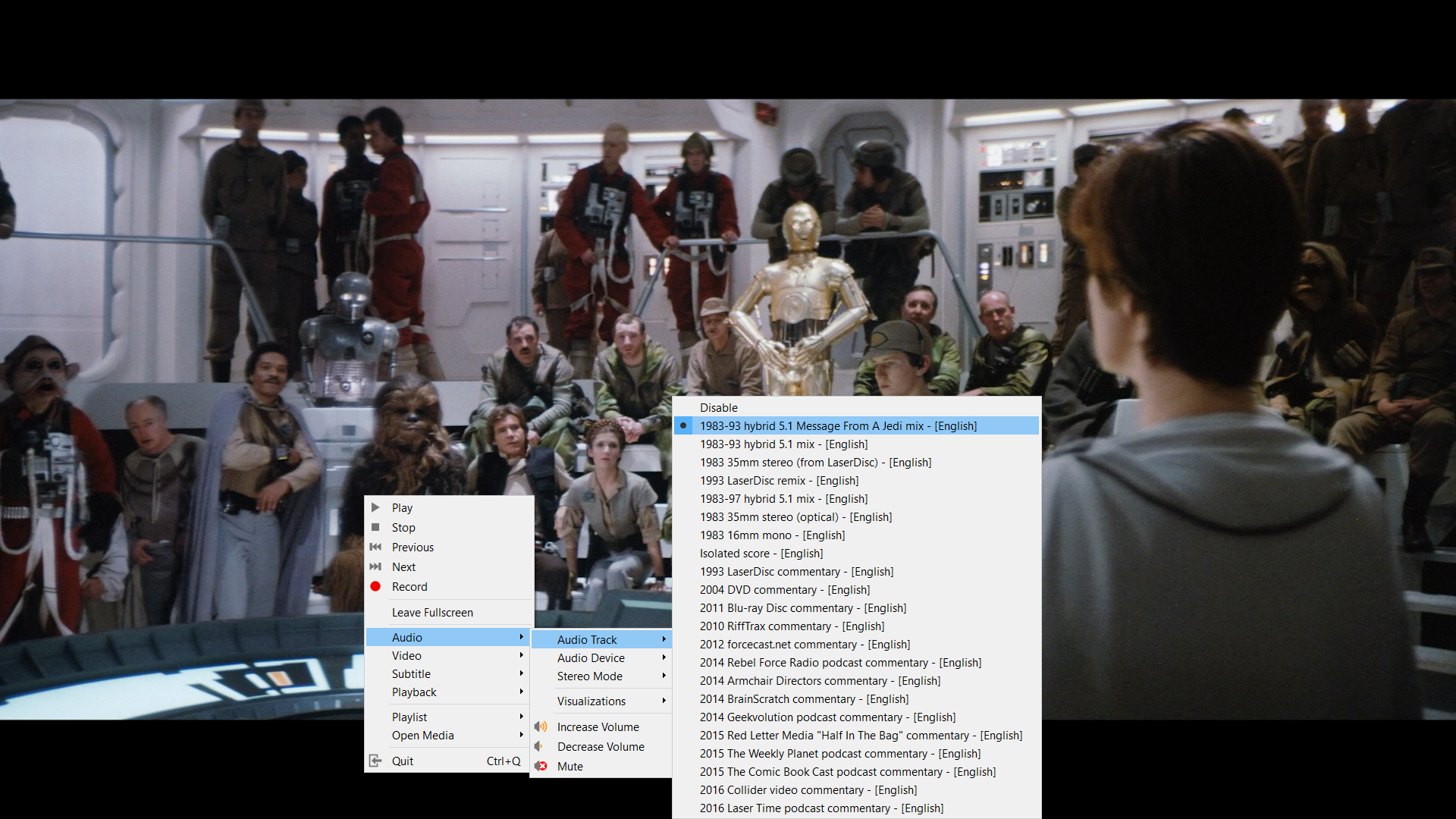Click the Stop square icon
Viewport: 1456px width, 819px height.
tap(375, 527)
